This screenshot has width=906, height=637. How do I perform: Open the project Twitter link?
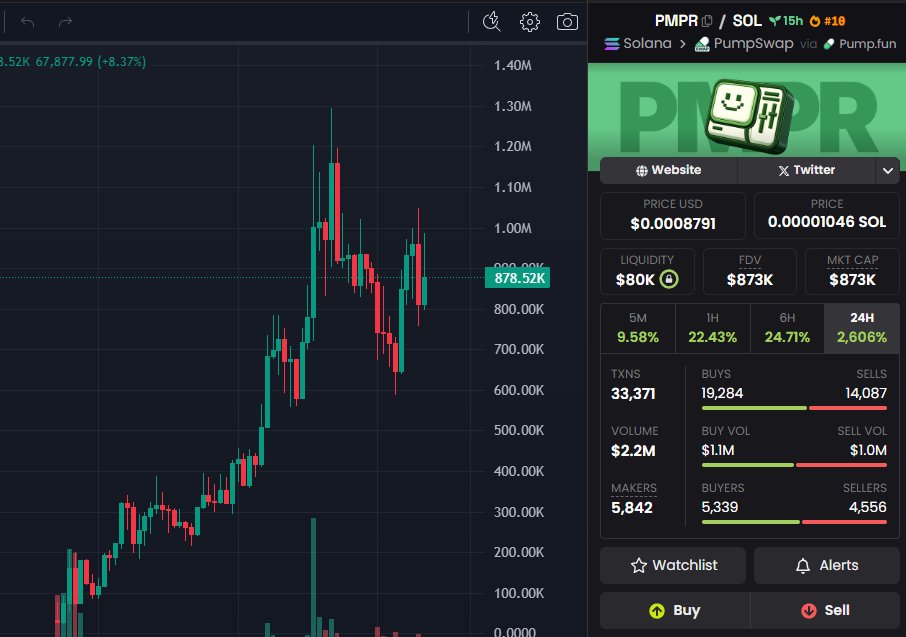(807, 170)
